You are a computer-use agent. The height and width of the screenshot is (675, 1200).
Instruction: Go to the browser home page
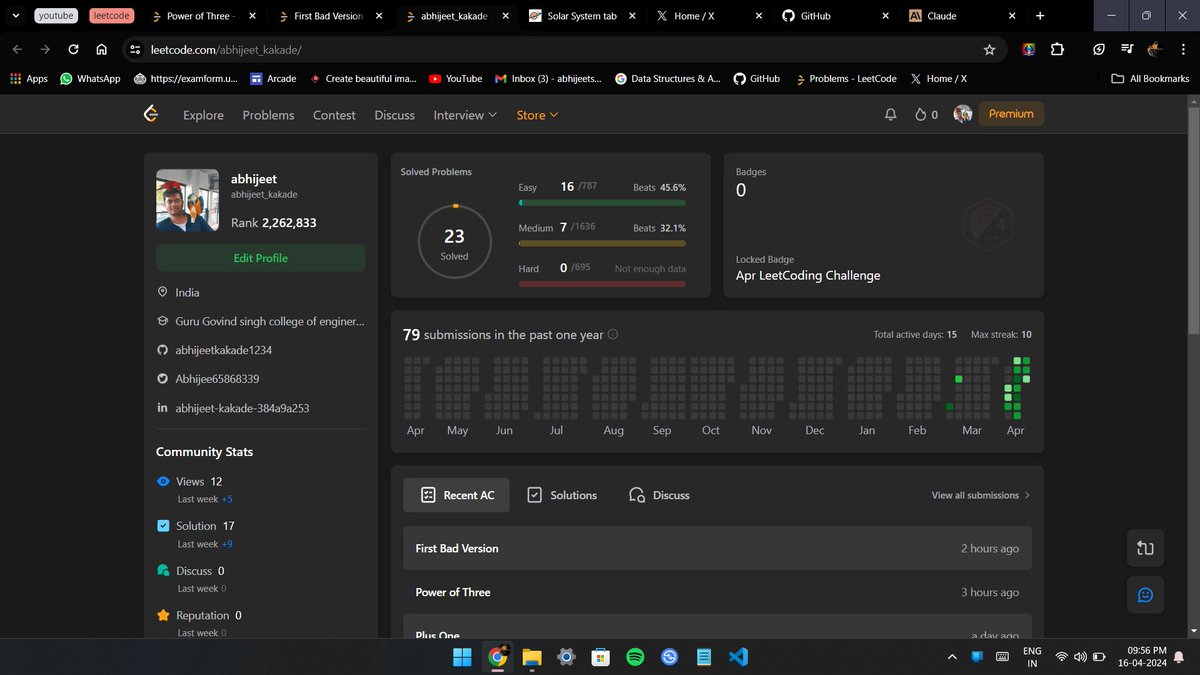(x=101, y=49)
